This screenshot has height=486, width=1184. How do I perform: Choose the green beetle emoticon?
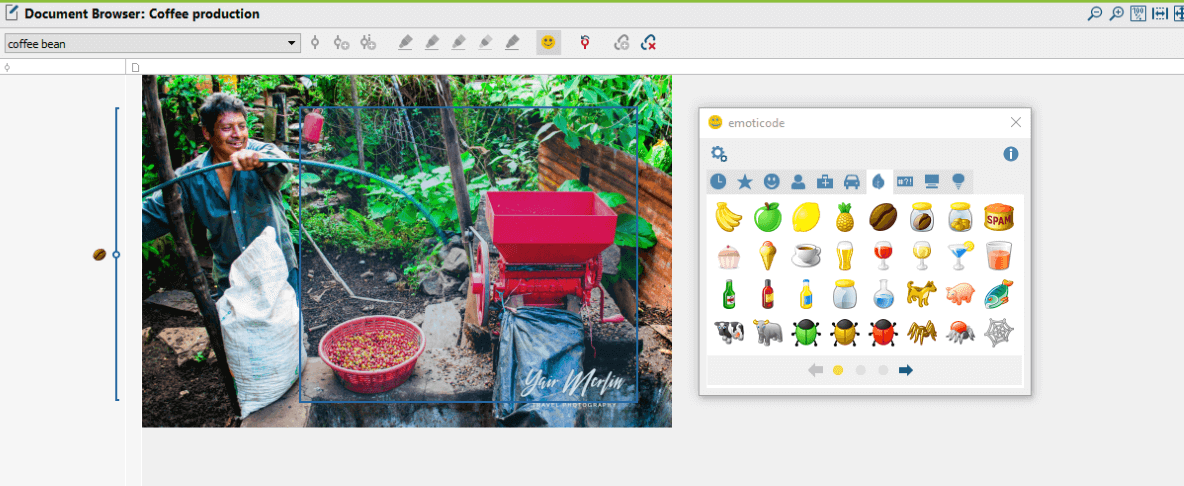point(806,332)
